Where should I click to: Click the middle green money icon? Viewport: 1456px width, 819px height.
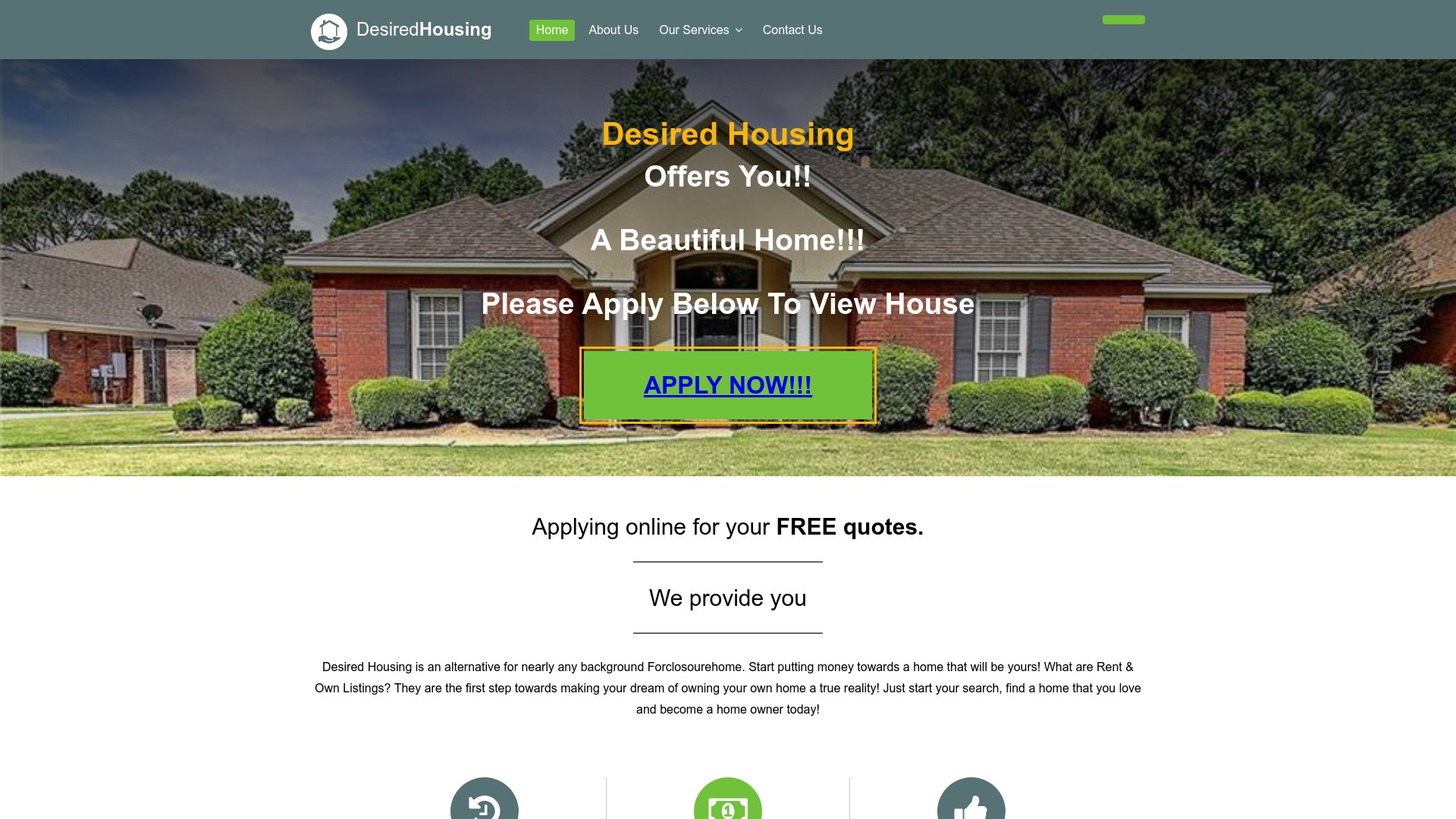point(727,798)
